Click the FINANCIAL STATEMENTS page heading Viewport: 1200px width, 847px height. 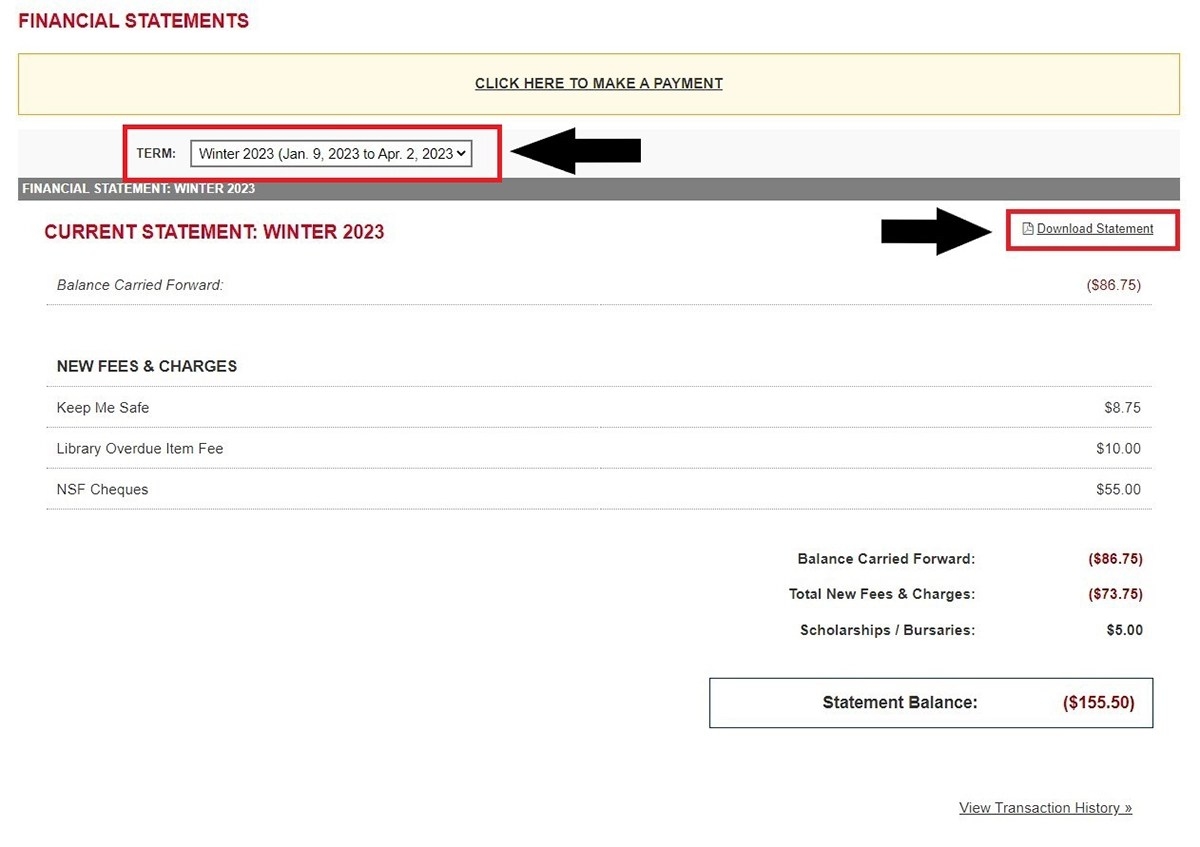tap(133, 19)
